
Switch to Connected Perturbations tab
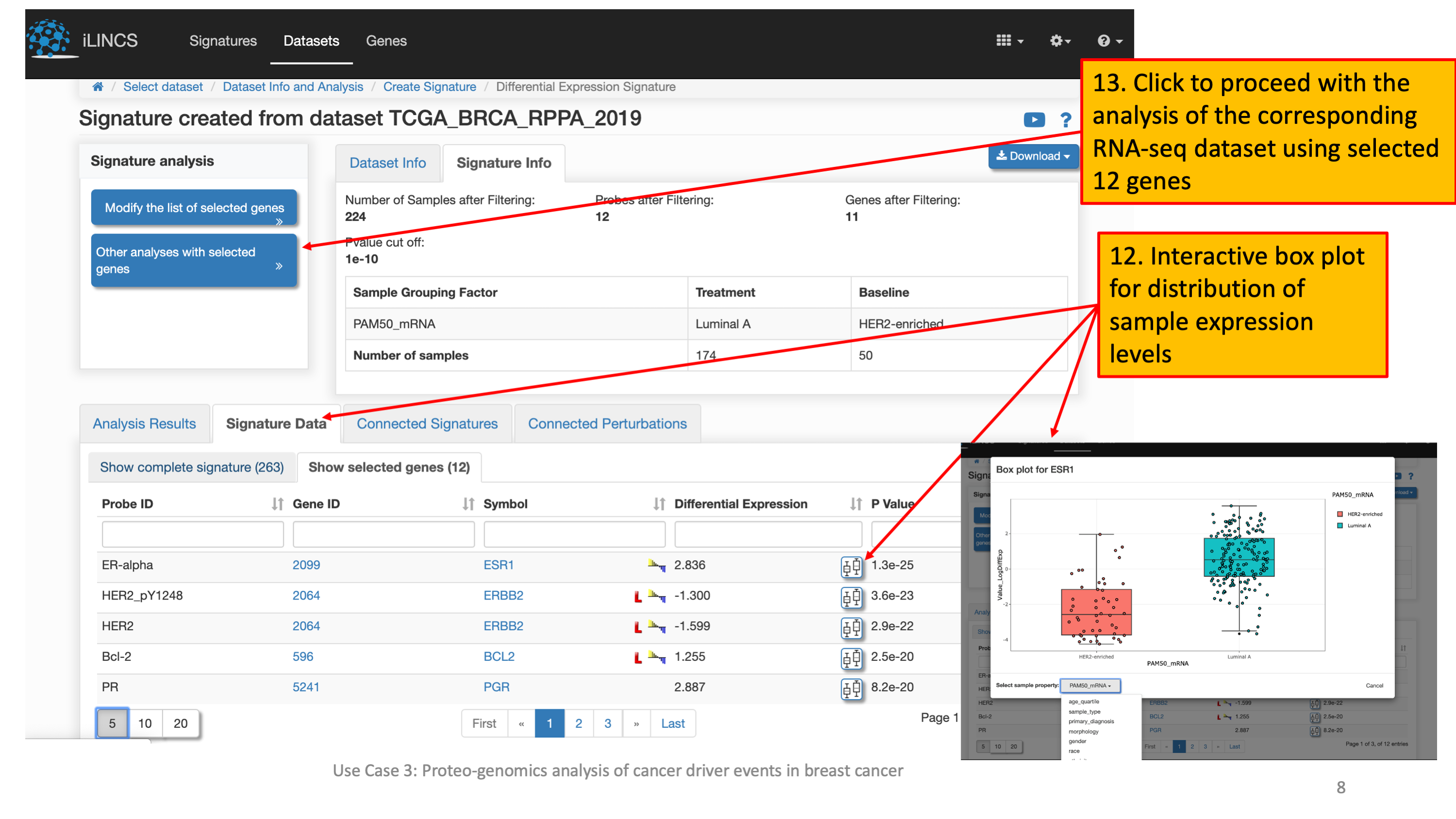607,423
